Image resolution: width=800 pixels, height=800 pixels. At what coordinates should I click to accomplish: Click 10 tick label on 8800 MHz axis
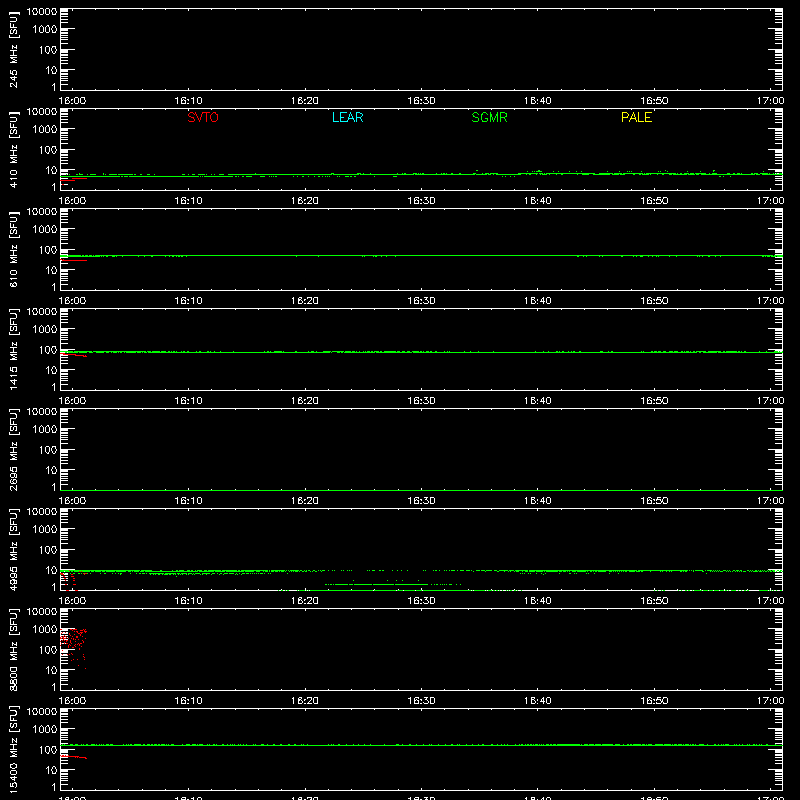point(51,670)
